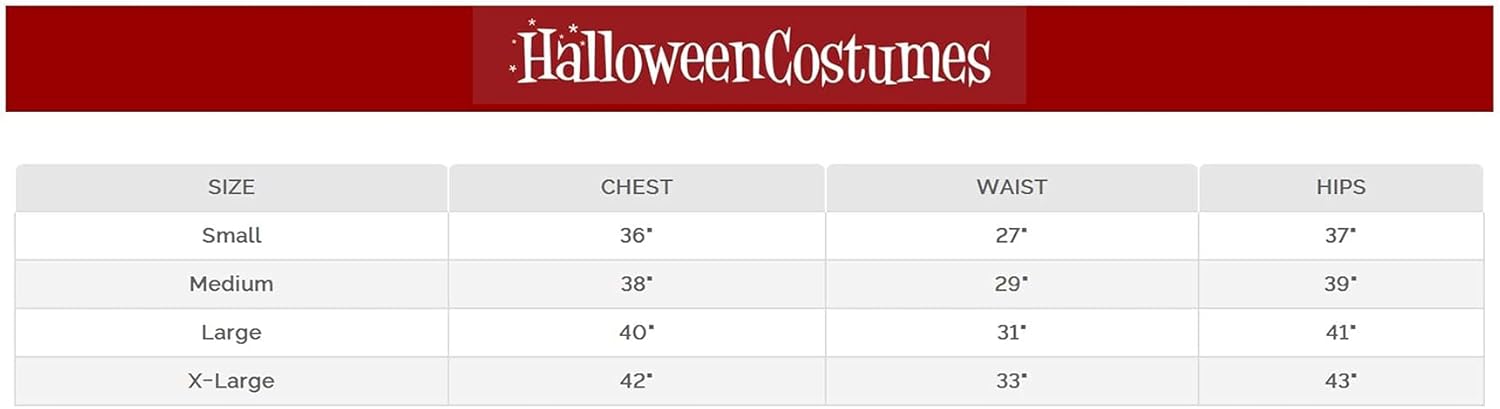Select the 42" chest value for X-Large
Viewport: 1500px width, 409px height.
pyautogui.click(x=636, y=381)
